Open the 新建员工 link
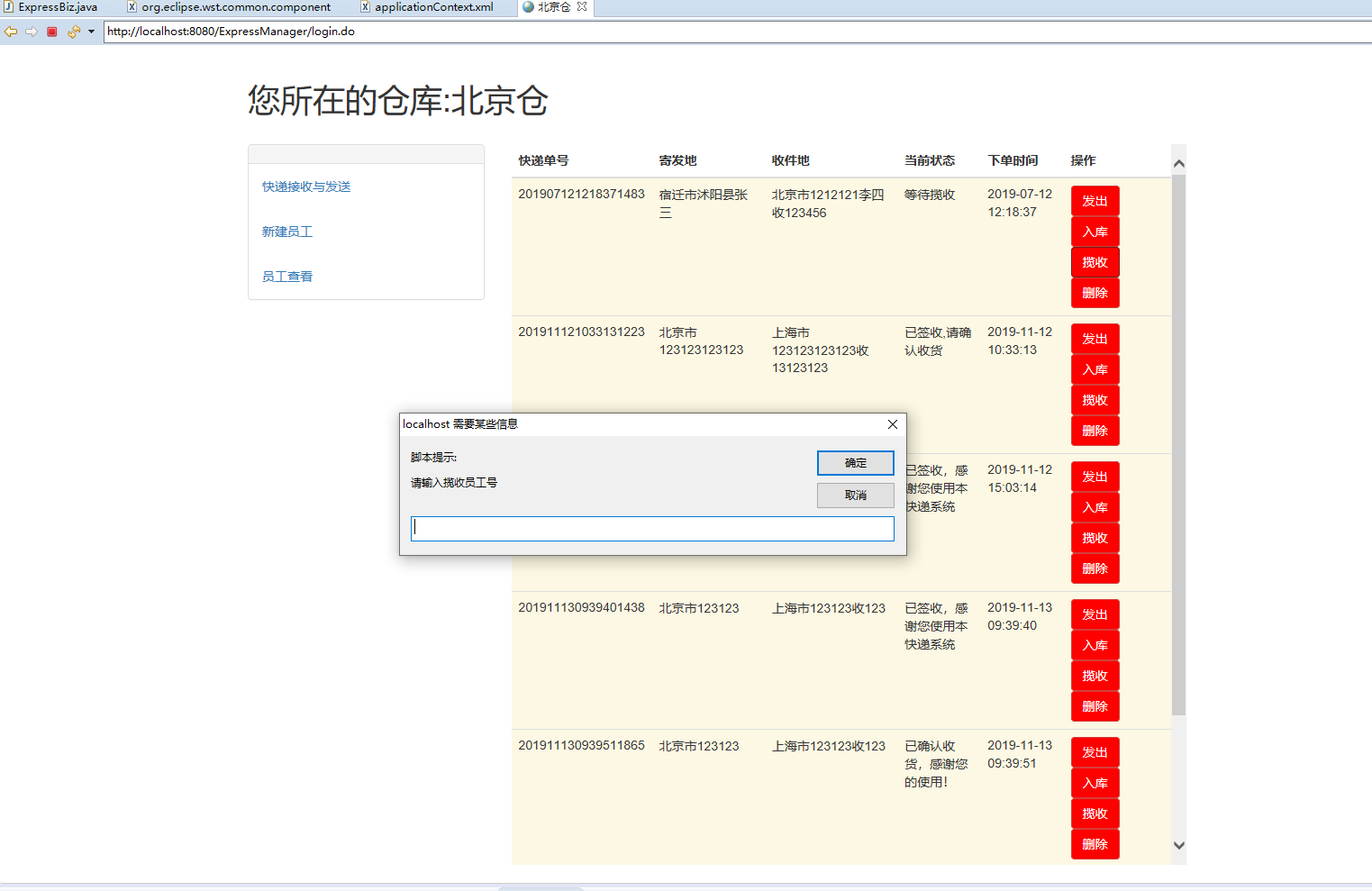The width and height of the screenshot is (1372, 891). (286, 232)
